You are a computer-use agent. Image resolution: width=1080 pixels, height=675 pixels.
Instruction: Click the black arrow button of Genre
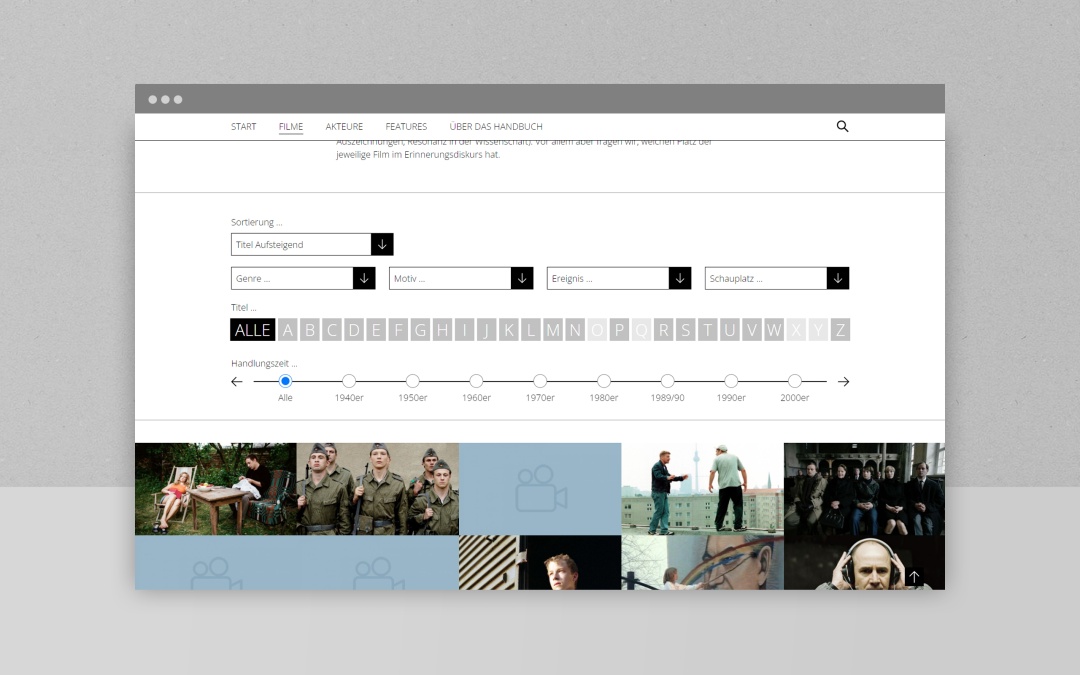tap(364, 278)
